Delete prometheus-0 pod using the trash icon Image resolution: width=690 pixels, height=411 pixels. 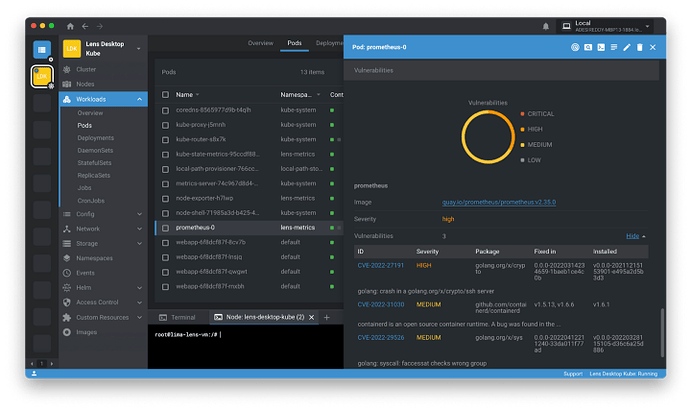coord(640,47)
